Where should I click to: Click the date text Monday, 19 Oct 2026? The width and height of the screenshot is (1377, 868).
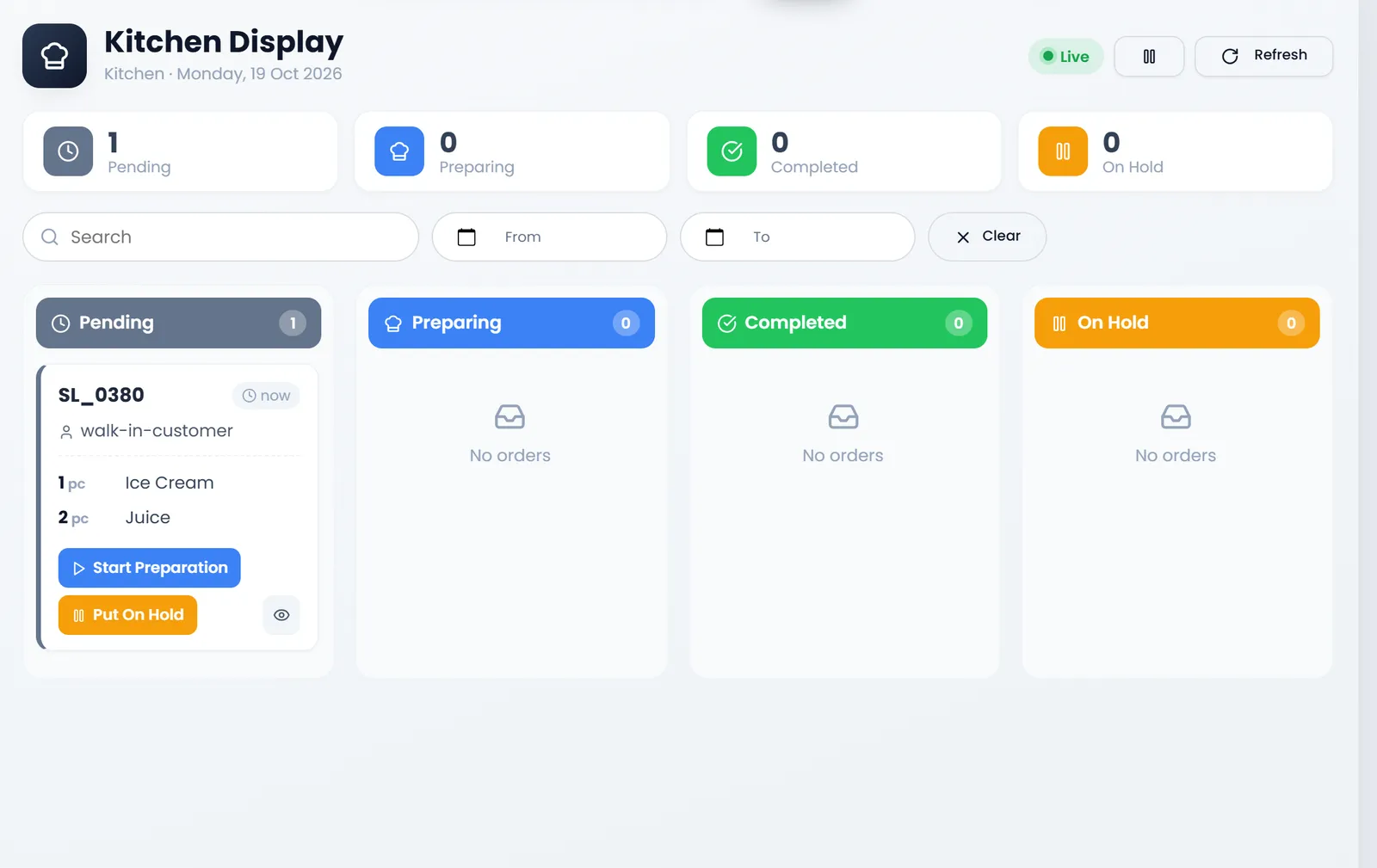(x=259, y=74)
